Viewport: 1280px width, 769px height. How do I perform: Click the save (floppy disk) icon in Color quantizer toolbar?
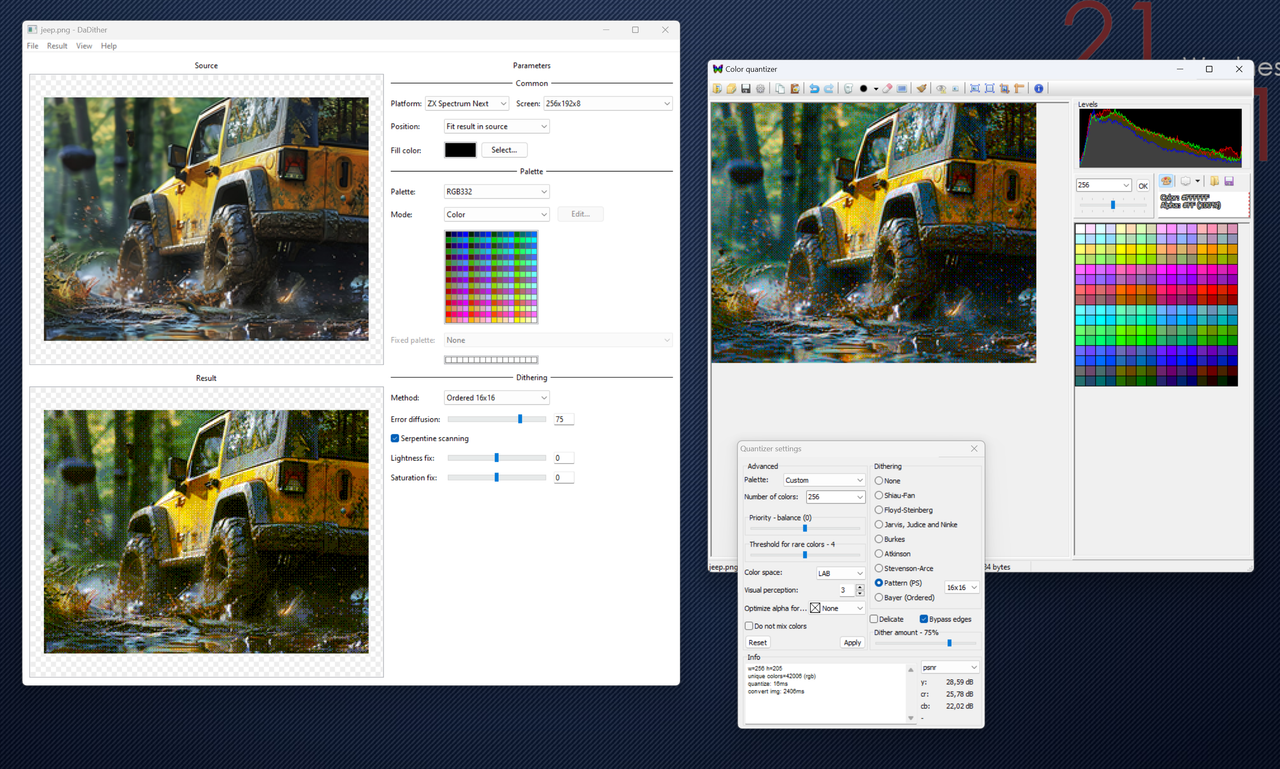pos(746,88)
